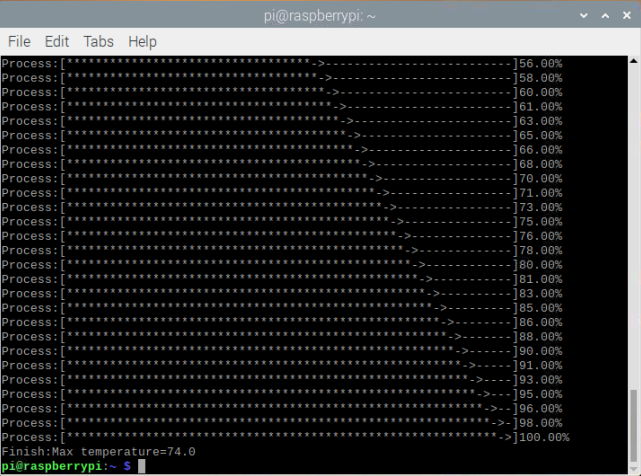Click the 61.00% progress value
The height and width of the screenshot is (476, 641).
pyautogui.click(x=540, y=107)
